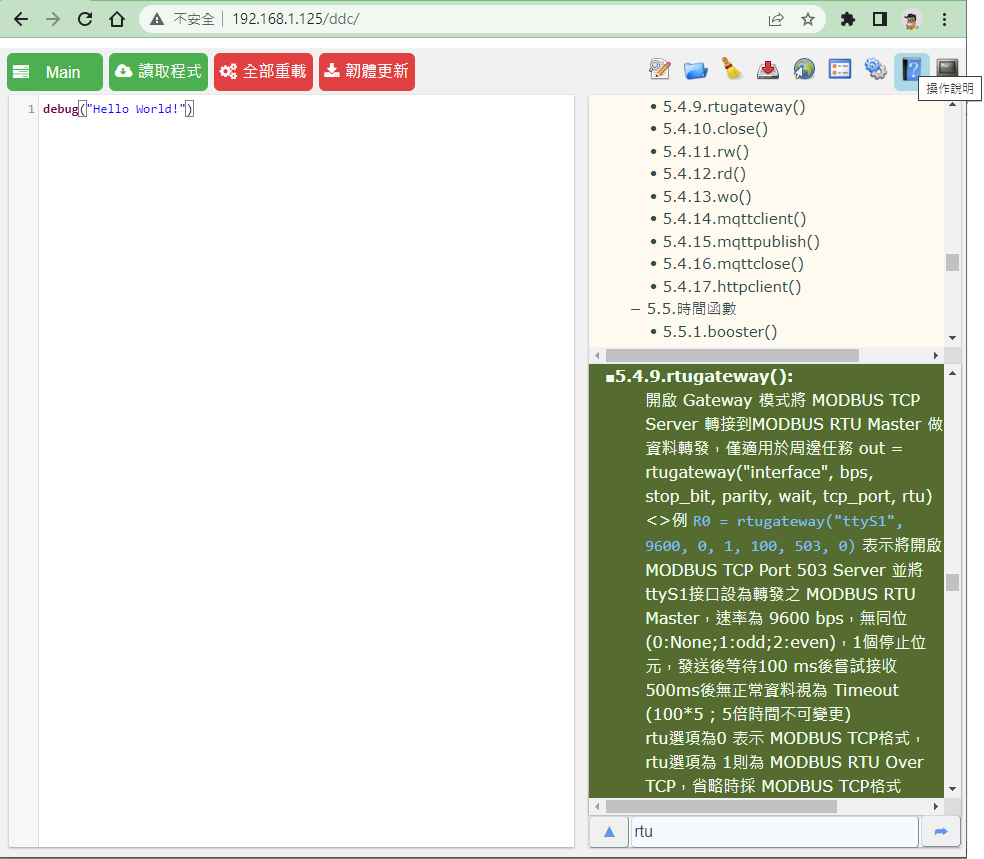Click index pane horizontal scroll left arrow
The height and width of the screenshot is (859, 984).
[597, 355]
